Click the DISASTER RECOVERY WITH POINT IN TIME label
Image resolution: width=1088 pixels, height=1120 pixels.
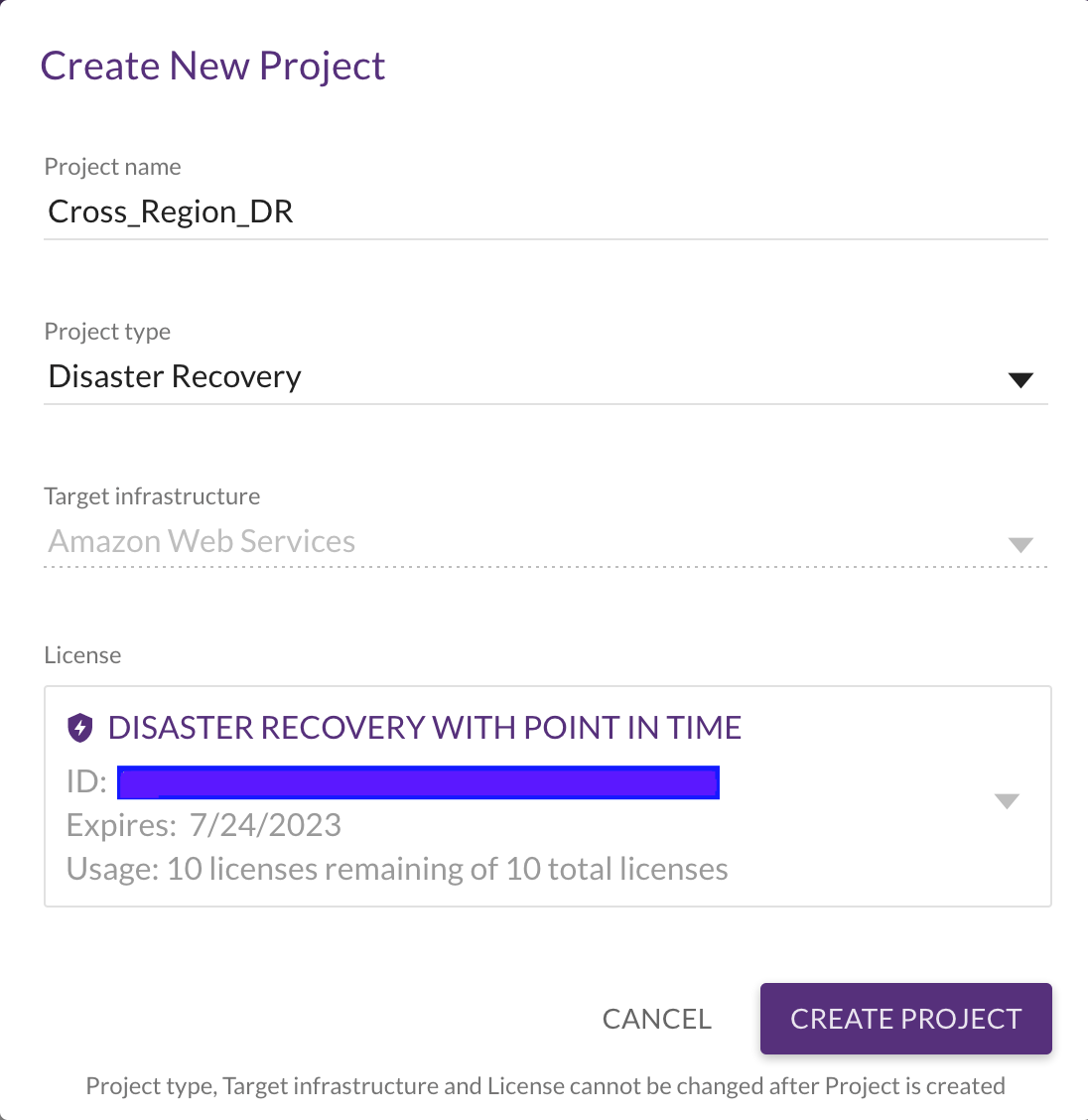point(425,727)
